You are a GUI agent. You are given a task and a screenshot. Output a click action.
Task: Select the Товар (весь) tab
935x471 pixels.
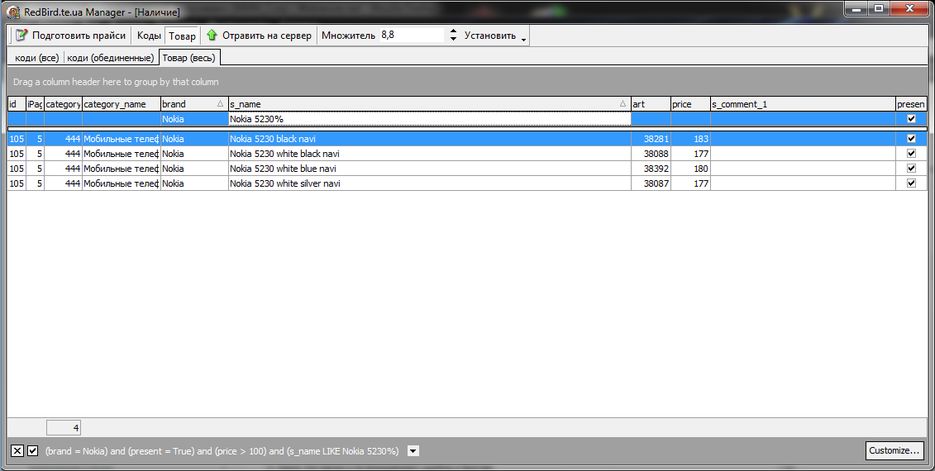point(190,58)
